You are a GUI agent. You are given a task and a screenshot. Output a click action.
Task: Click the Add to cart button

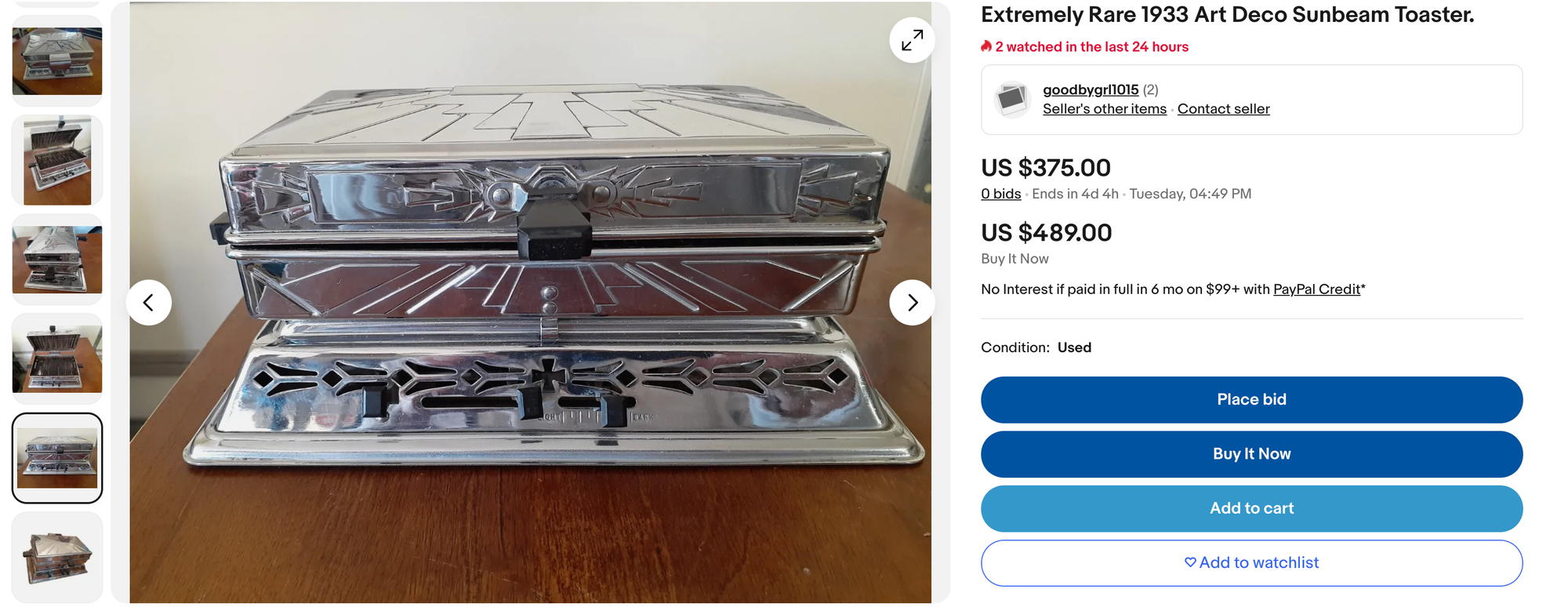pyautogui.click(x=1251, y=509)
